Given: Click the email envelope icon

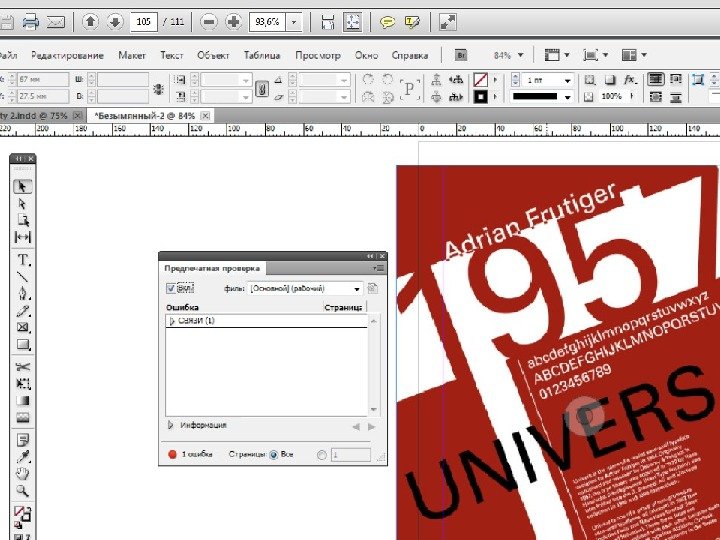Looking at the screenshot, I should click(56, 22).
